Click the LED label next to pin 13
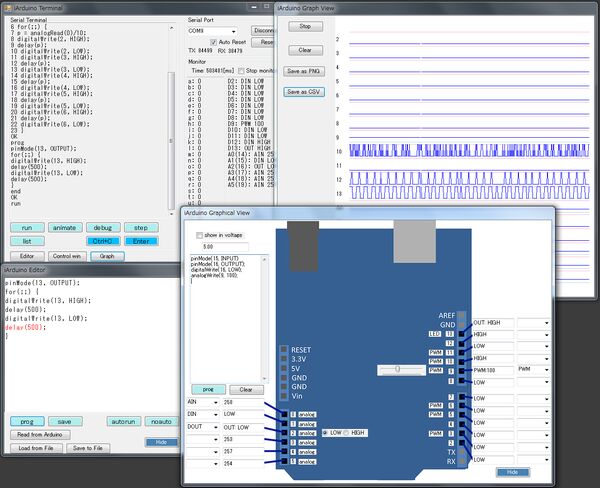This screenshot has height=488, width=600. (435, 333)
